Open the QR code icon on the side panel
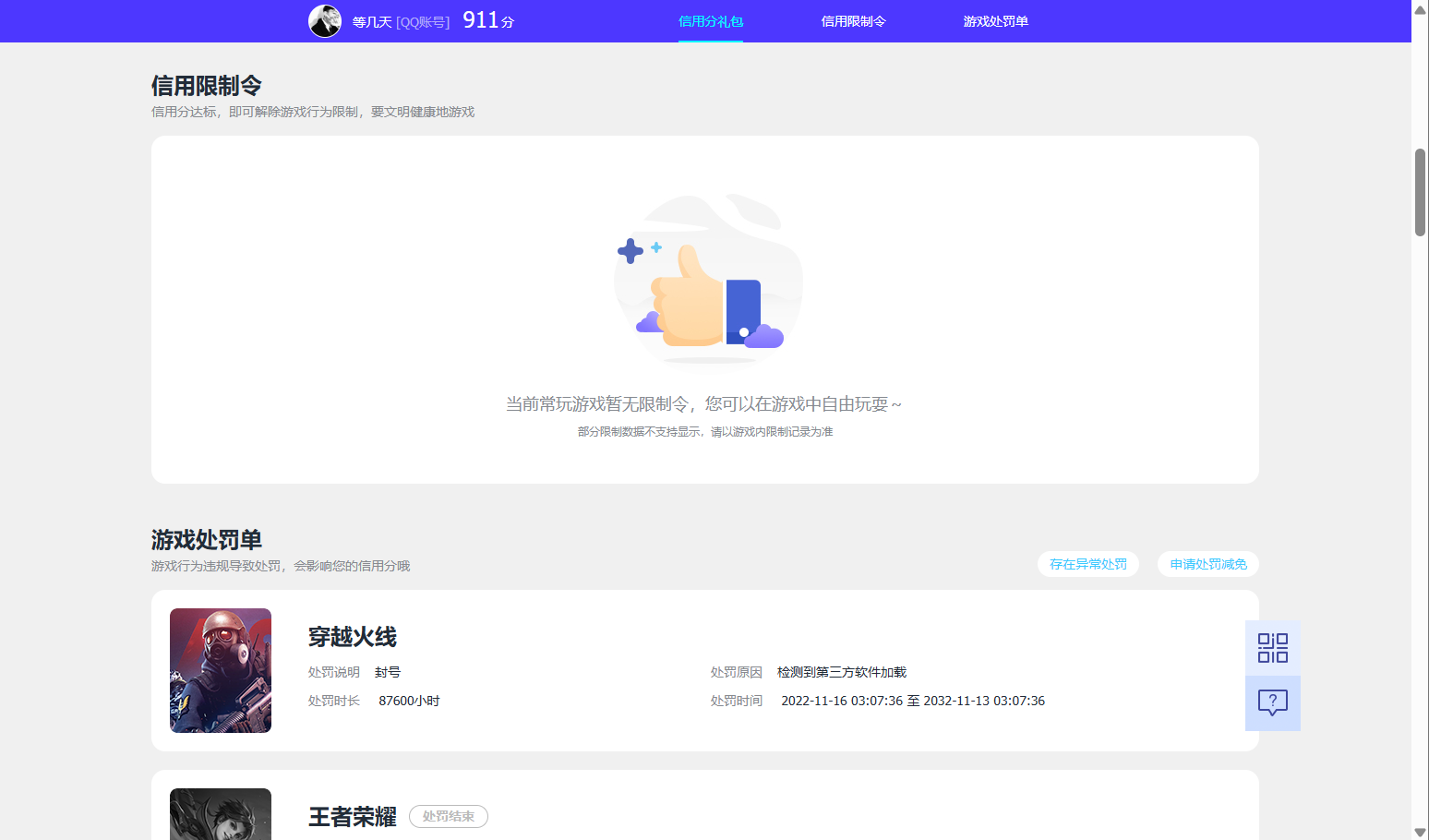 point(1273,648)
